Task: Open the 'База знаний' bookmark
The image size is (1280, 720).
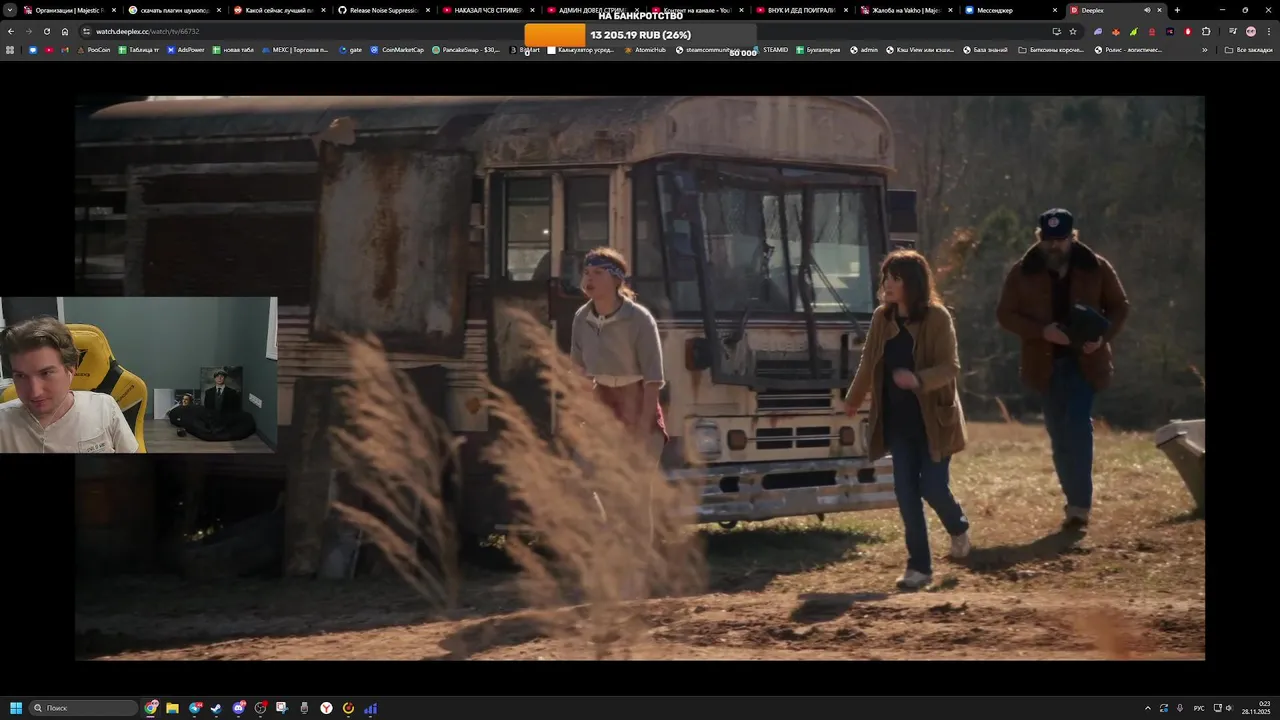Action: click(x=985, y=49)
